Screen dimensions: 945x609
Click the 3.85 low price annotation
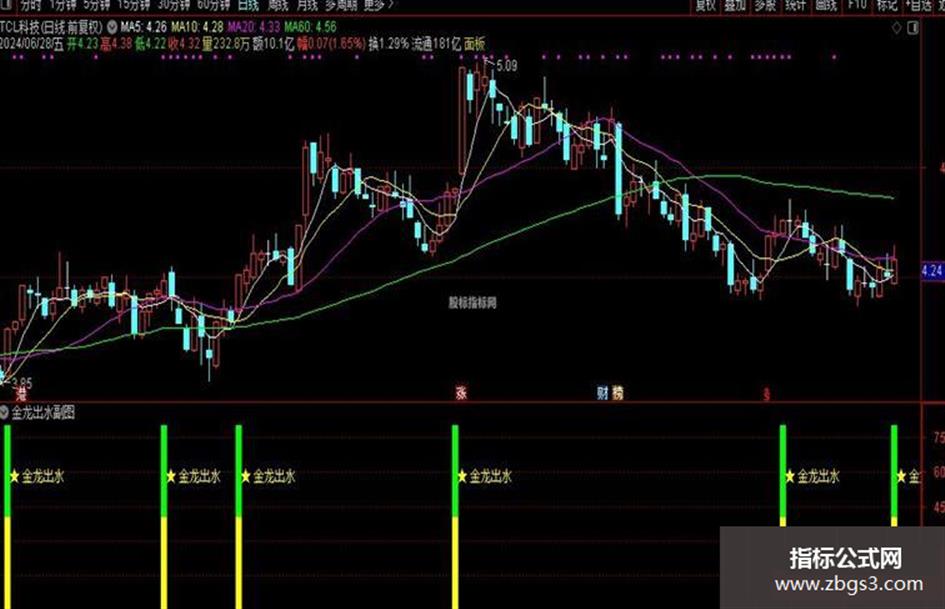pyautogui.click(x=22, y=382)
